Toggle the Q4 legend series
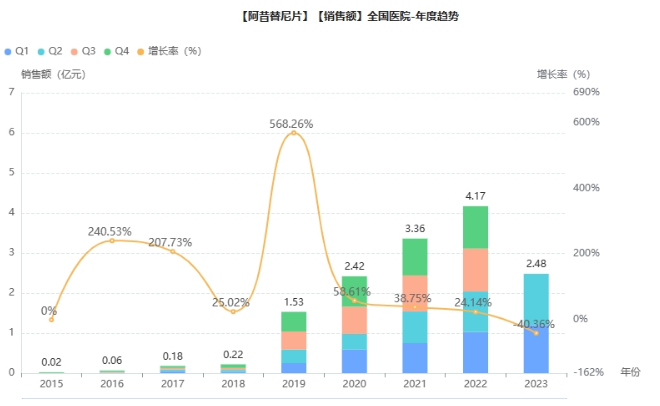 (116, 51)
